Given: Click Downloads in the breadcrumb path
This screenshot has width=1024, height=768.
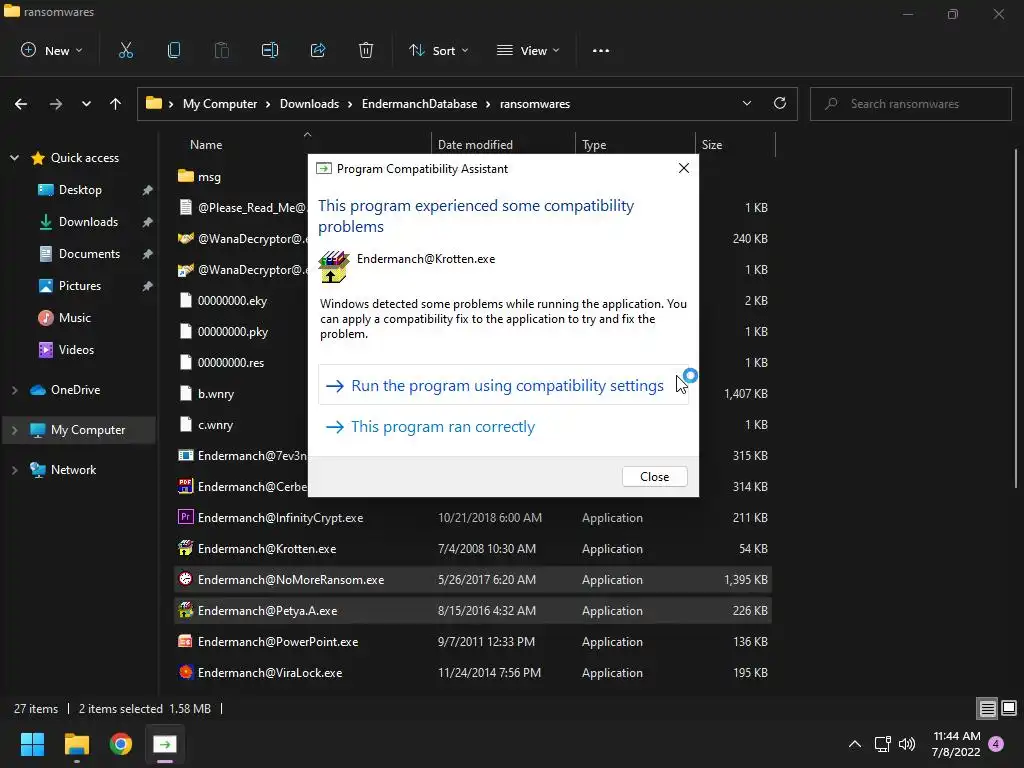Looking at the screenshot, I should tap(309, 104).
